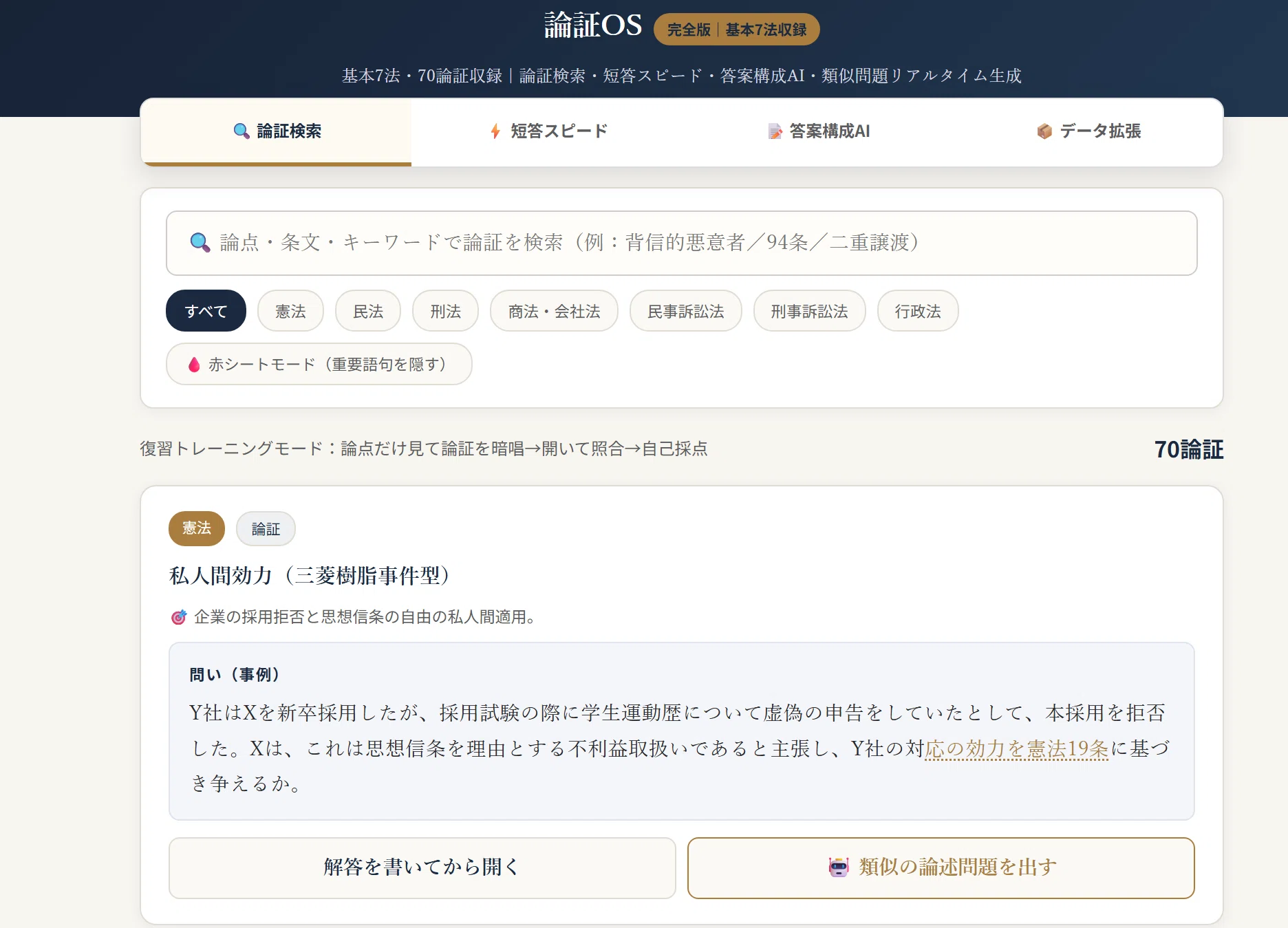1288x928 pixels.
Task: Filter by 商法・会社法 category chip
Action: coord(554,311)
